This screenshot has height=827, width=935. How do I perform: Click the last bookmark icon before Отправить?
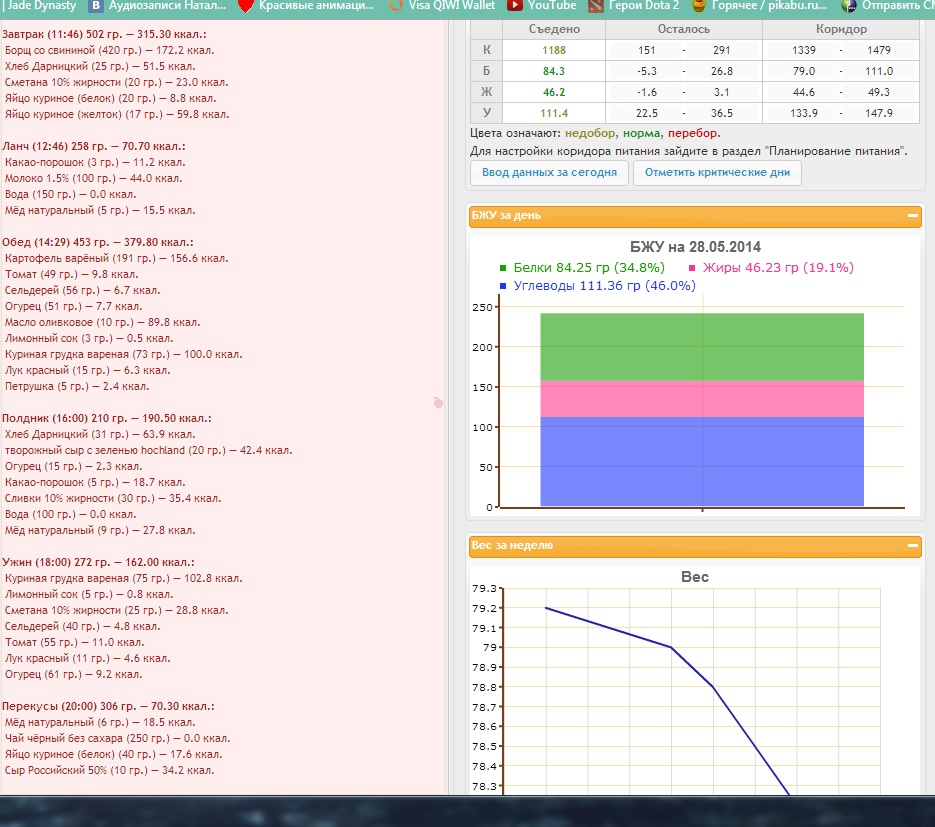(x=849, y=6)
